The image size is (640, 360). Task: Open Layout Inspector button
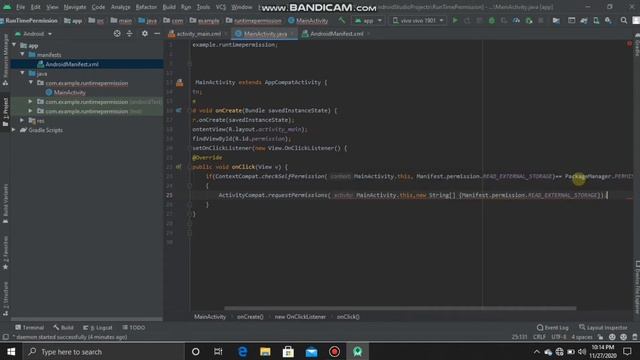click(x=603, y=327)
